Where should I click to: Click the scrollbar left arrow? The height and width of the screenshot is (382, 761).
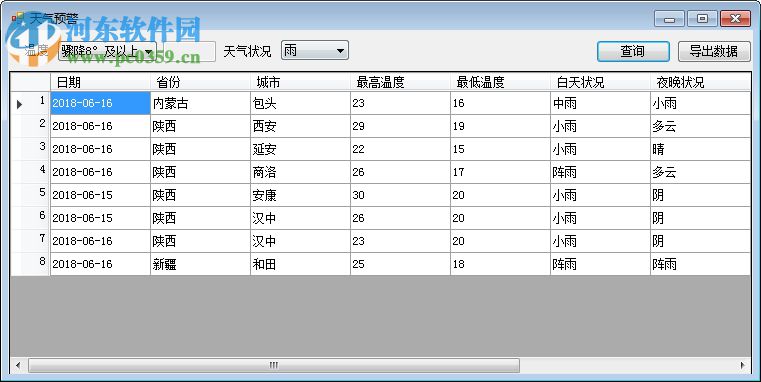(18, 365)
